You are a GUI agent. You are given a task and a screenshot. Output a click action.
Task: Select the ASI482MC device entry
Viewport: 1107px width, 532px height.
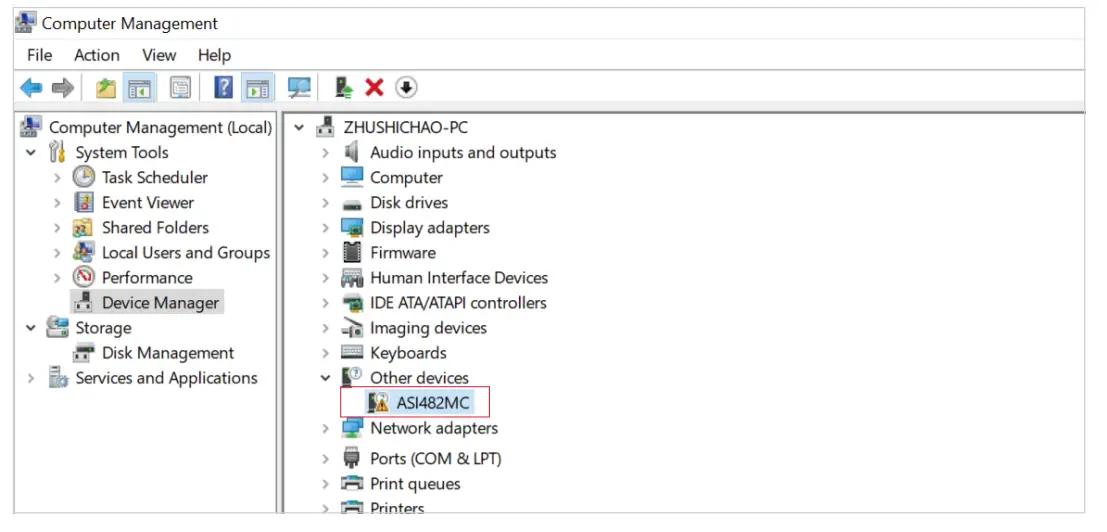pyautogui.click(x=432, y=403)
